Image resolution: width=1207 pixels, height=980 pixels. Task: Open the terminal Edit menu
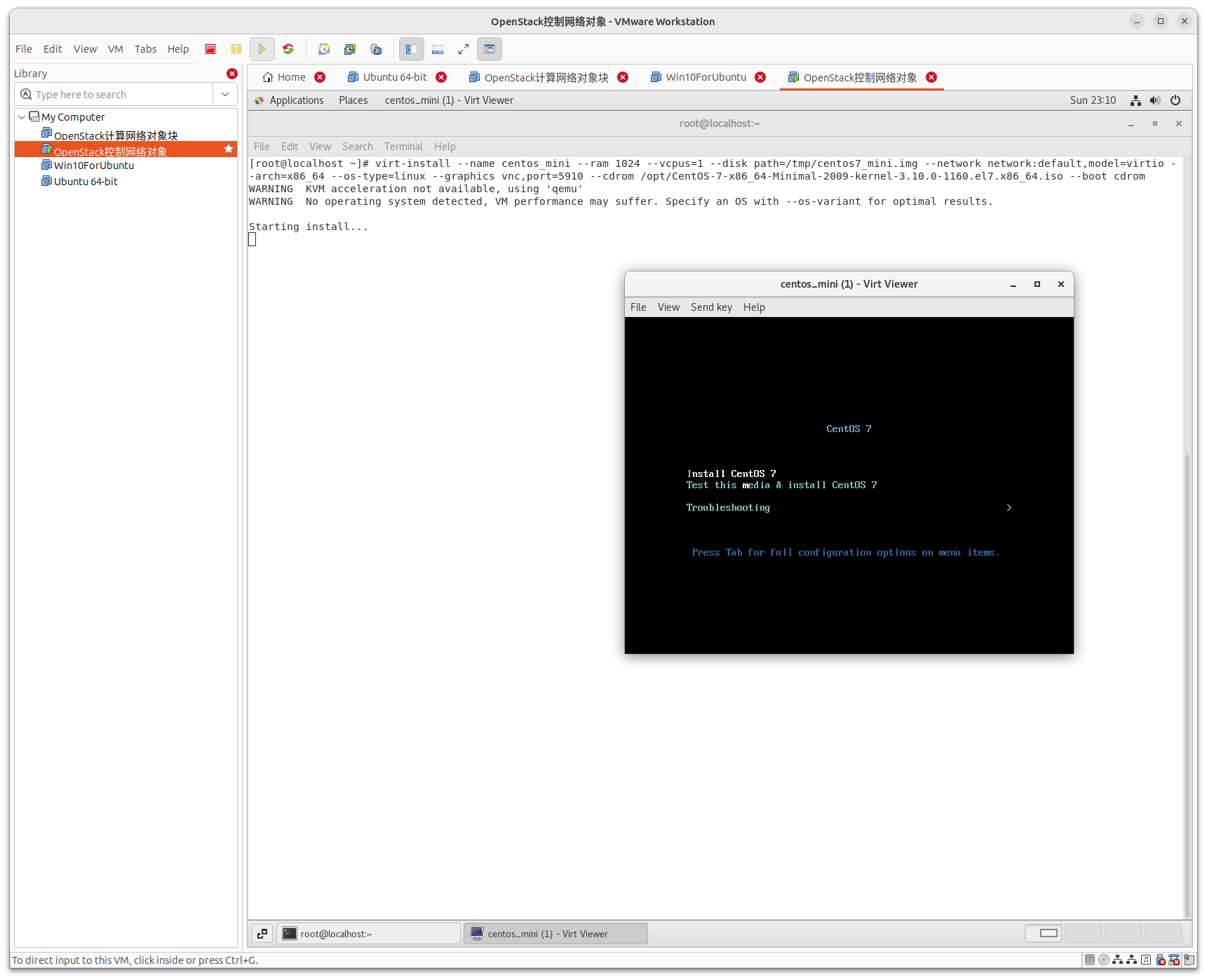[290, 147]
